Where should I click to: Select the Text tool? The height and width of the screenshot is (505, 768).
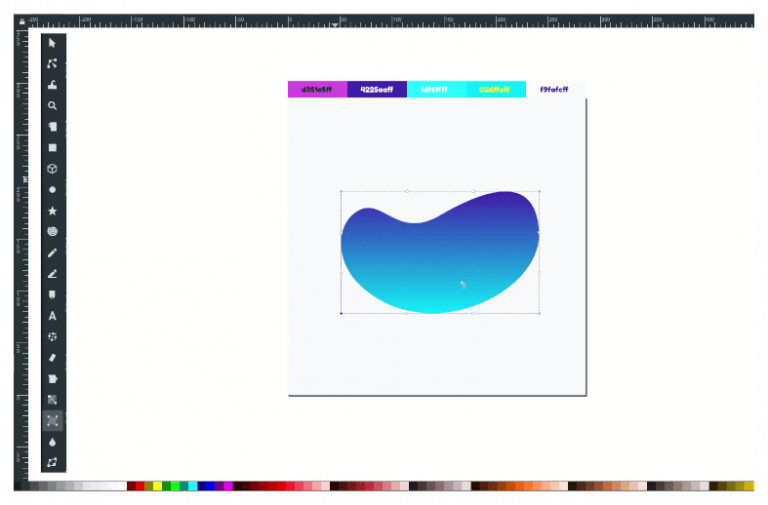click(x=52, y=316)
